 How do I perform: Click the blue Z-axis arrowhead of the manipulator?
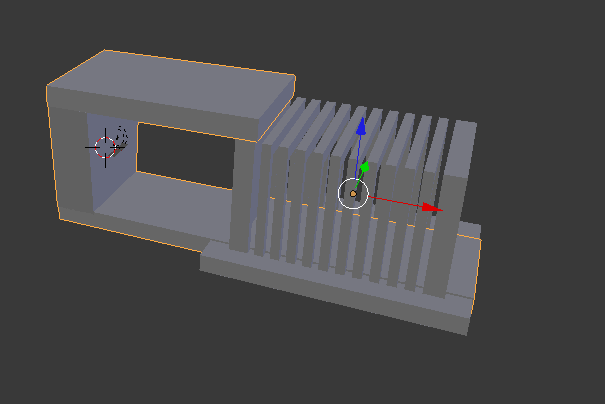click(361, 127)
